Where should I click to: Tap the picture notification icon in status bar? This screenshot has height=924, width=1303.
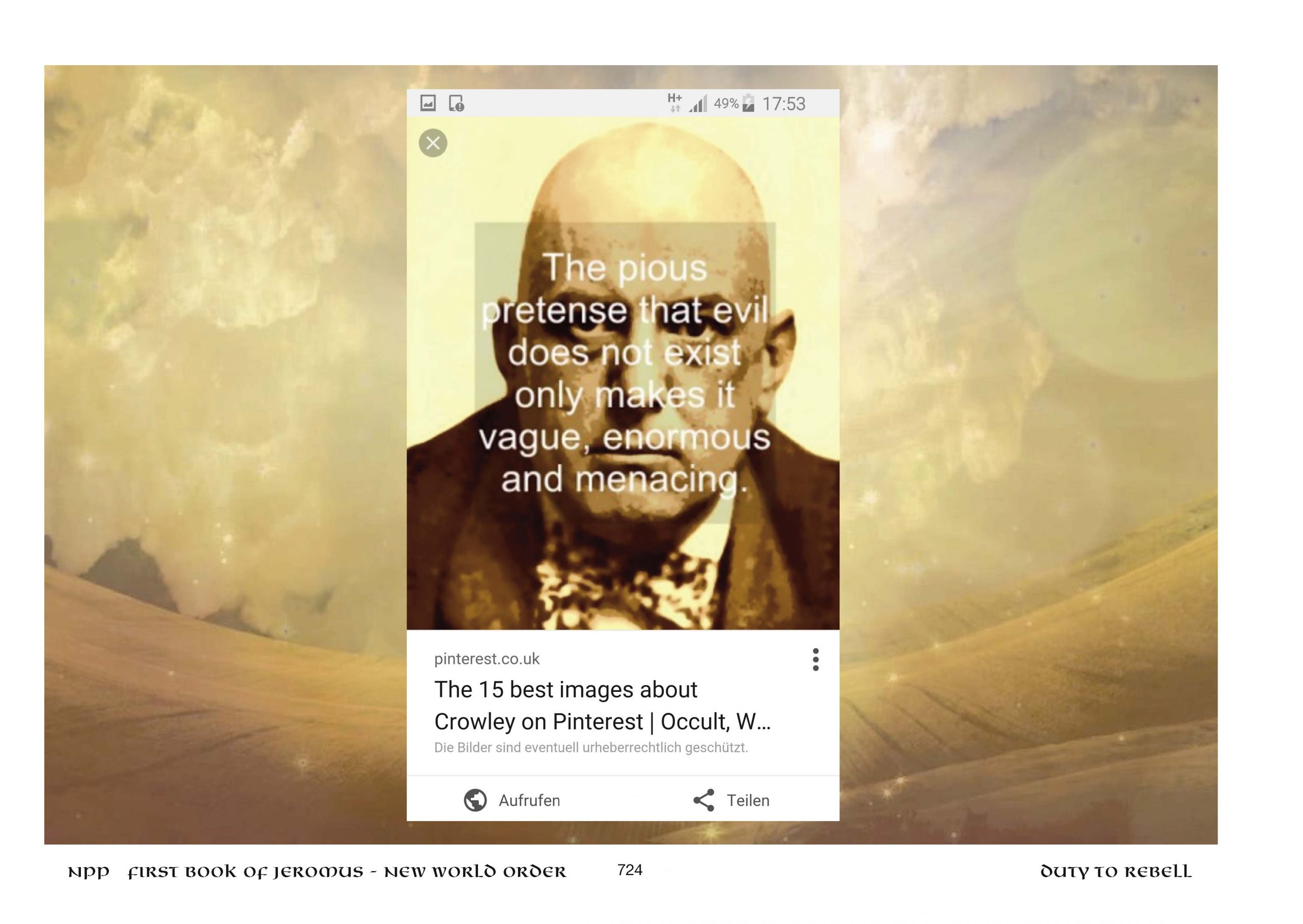pyautogui.click(x=428, y=103)
